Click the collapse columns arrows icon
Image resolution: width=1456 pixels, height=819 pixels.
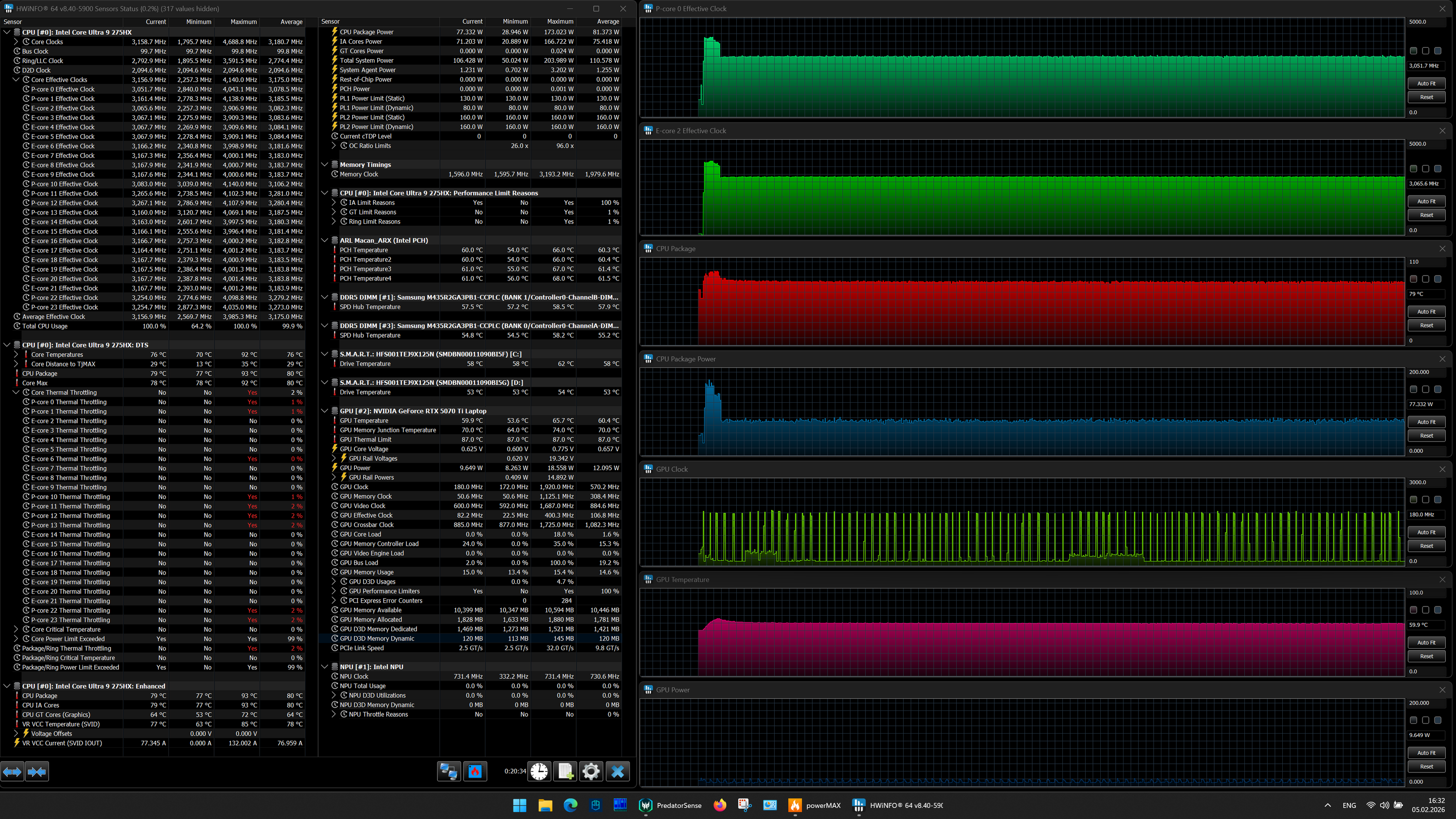click(37, 771)
